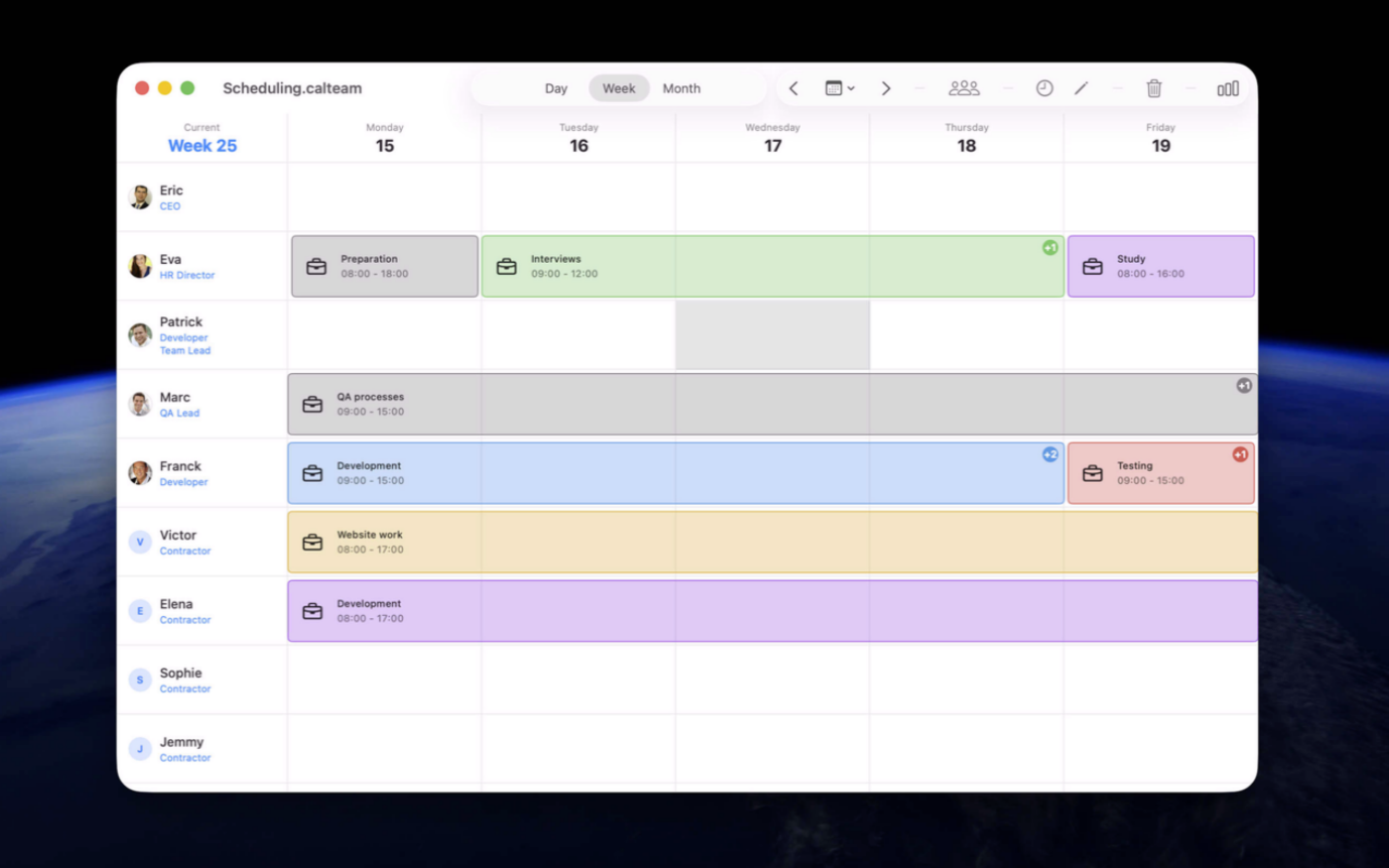Switch to the Month view tab
The width and height of the screenshot is (1389, 868).
point(682,88)
